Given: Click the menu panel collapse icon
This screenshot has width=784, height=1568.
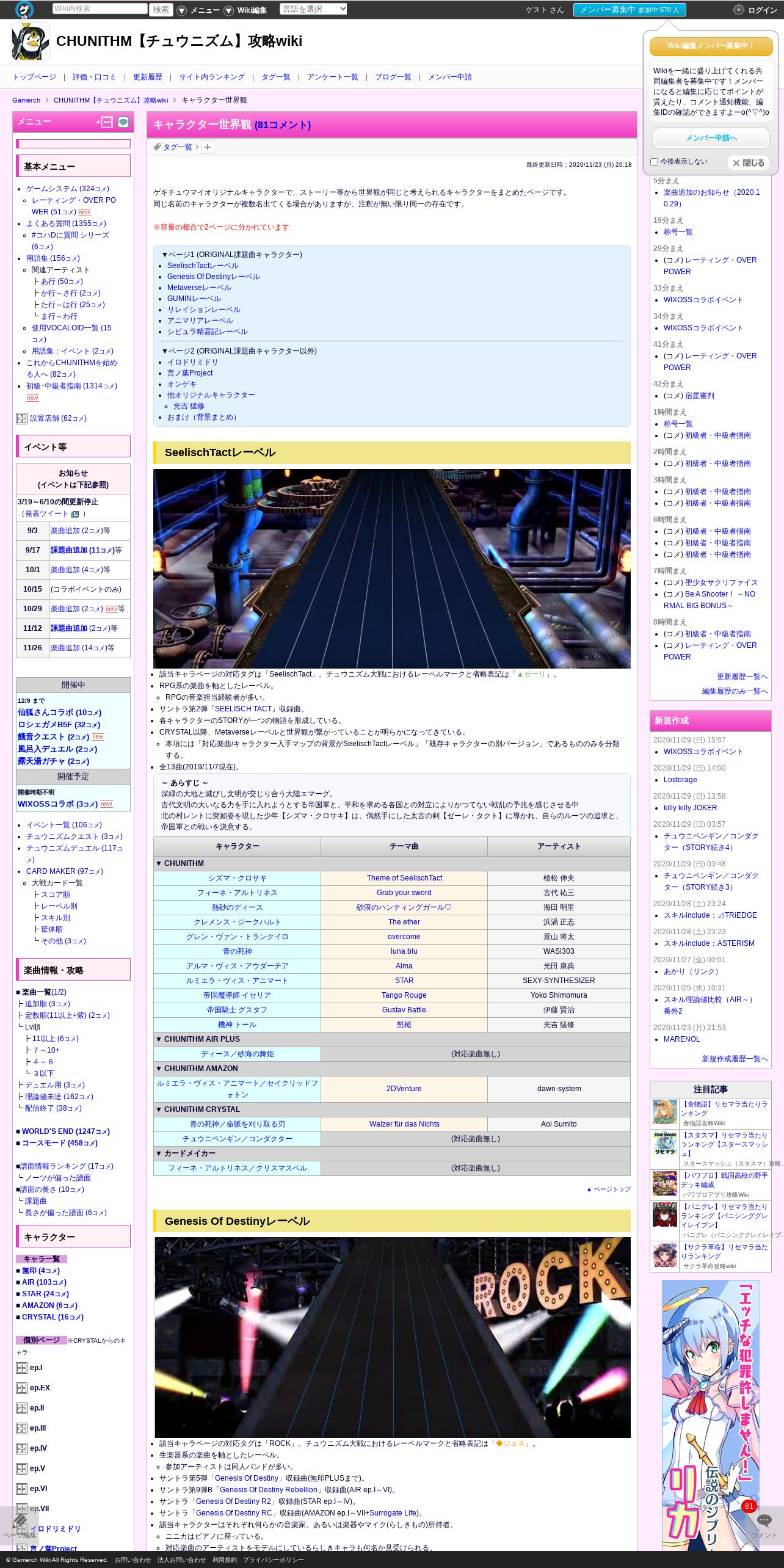Looking at the screenshot, I should pos(107,122).
